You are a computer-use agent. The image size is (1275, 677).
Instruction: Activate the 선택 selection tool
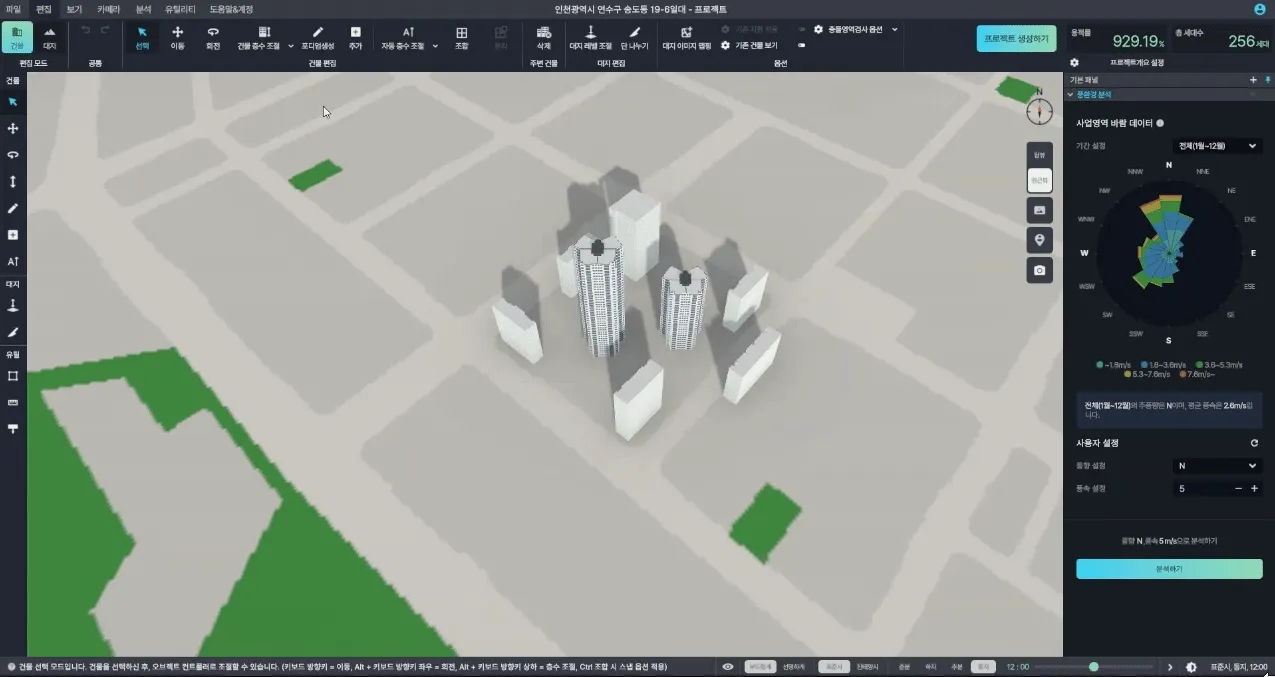142,38
